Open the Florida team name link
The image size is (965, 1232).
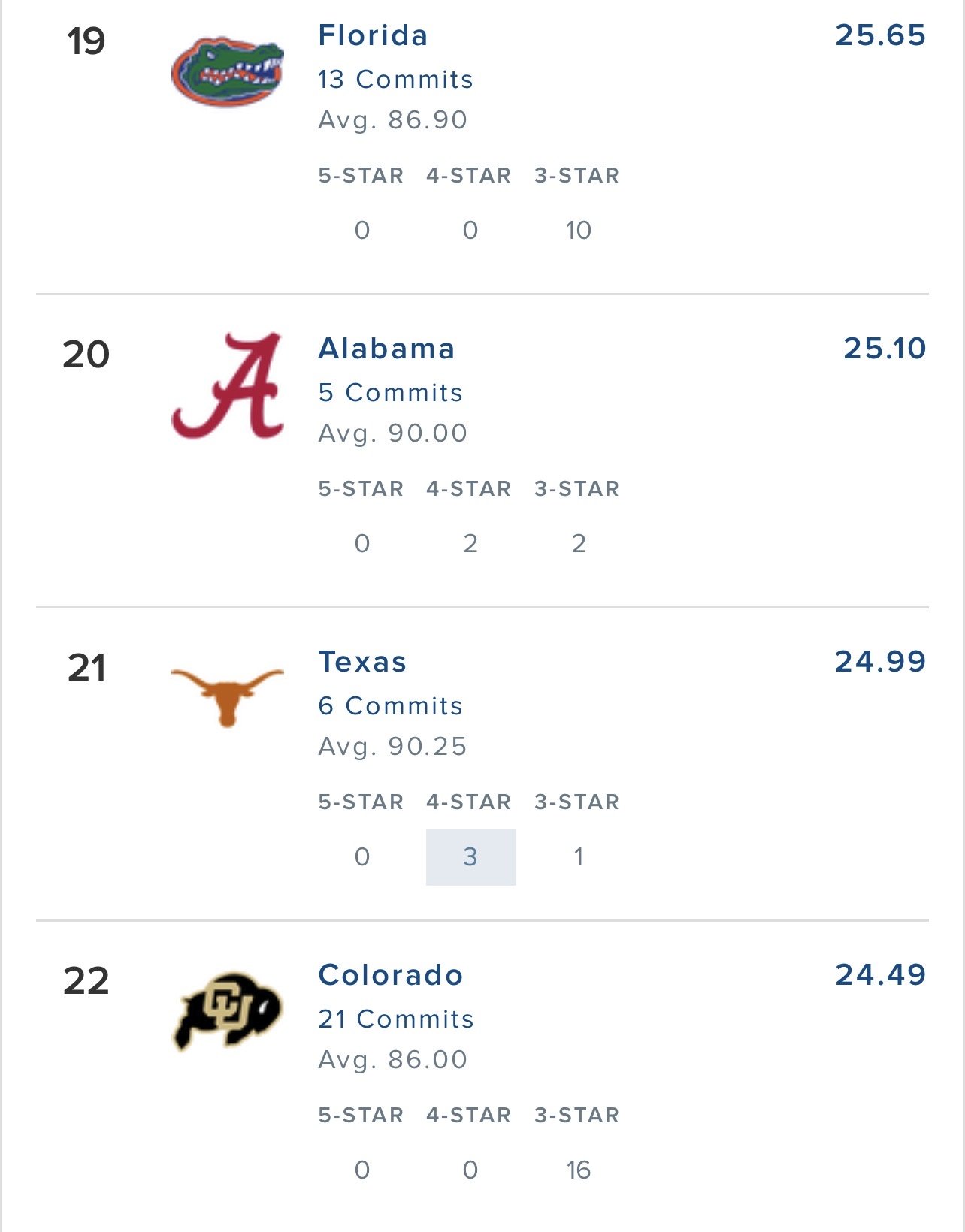(x=373, y=35)
